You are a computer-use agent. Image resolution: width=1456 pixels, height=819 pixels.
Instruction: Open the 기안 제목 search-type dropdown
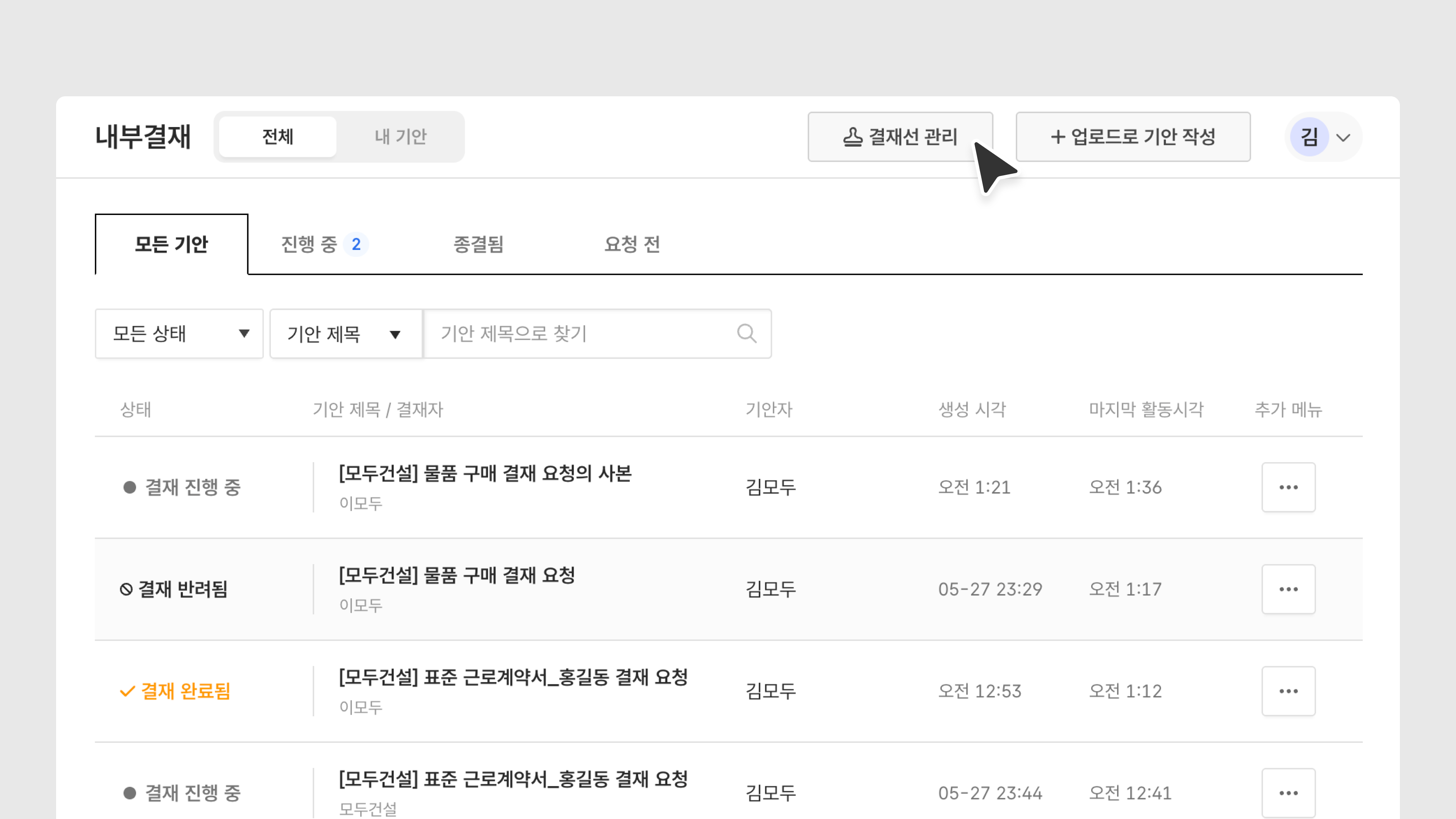click(345, 334)
